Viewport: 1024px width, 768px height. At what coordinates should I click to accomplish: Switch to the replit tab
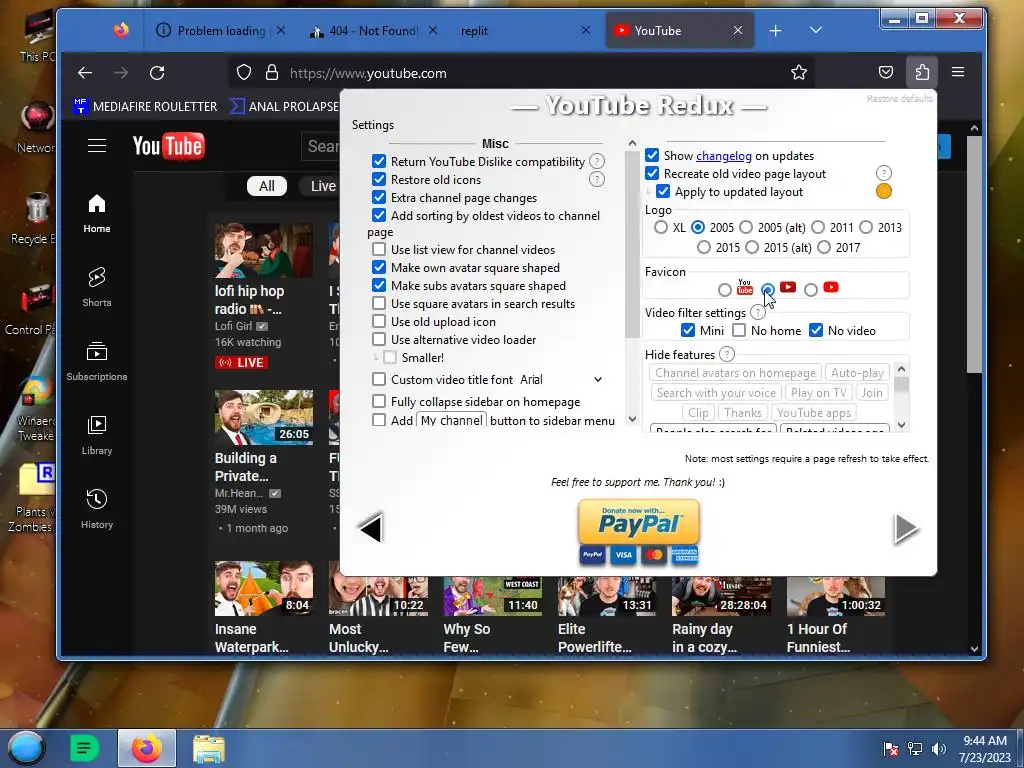point(524,31)
